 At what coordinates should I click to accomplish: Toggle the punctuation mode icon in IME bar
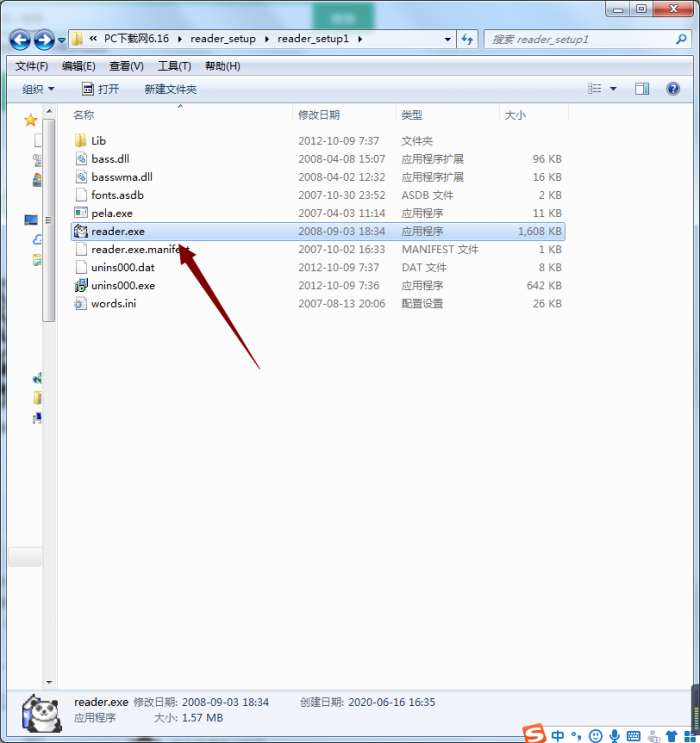tap(576, 736)
